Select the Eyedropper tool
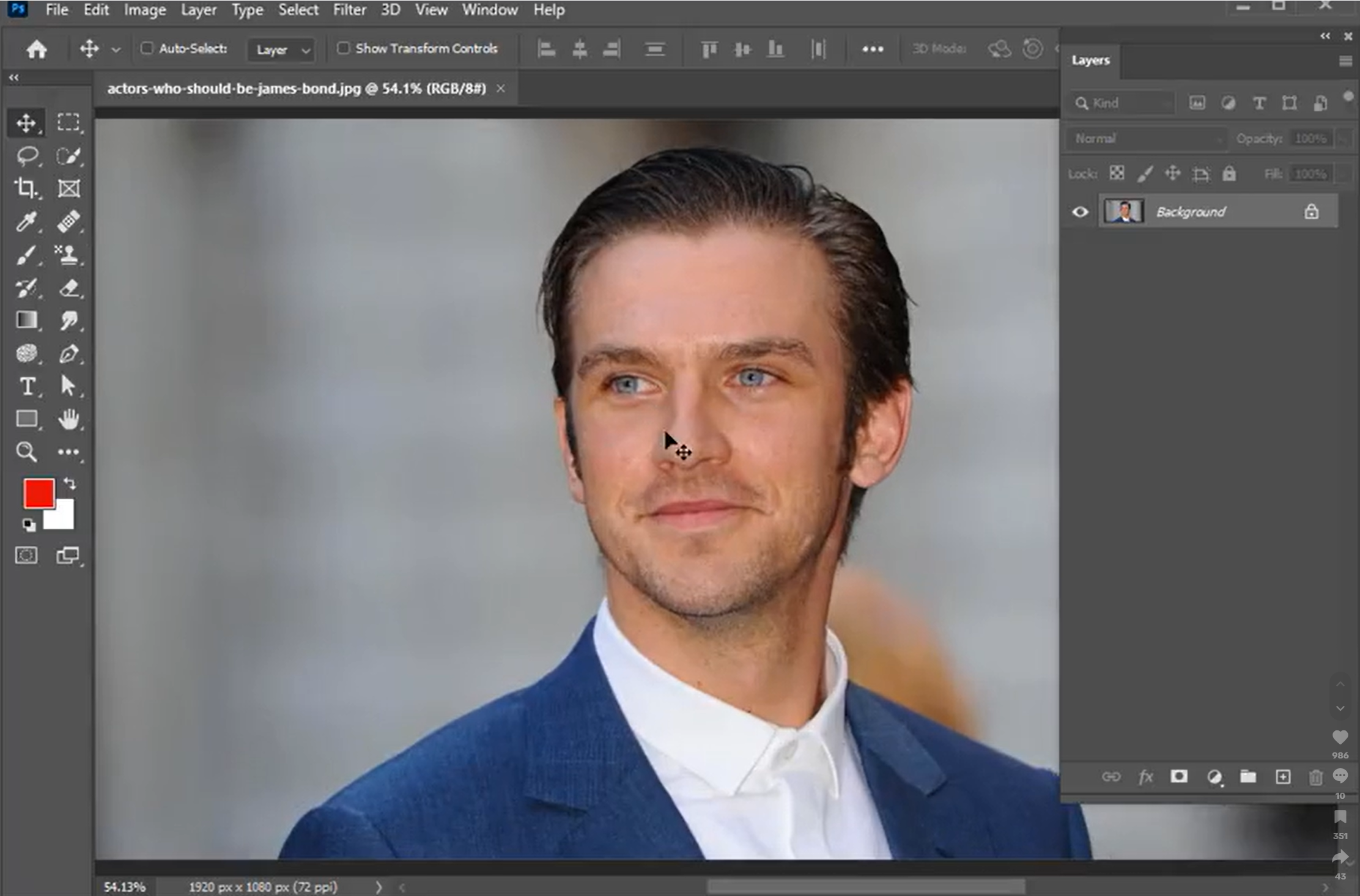Viewport: 1360px width, 896px height. (27, 221)
